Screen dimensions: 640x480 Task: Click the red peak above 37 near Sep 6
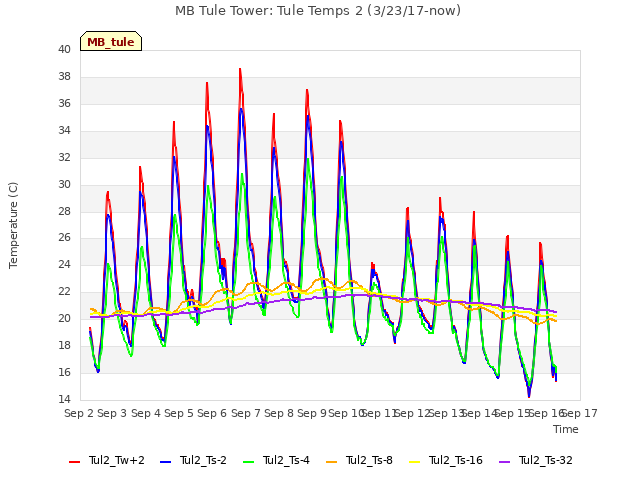207,83
